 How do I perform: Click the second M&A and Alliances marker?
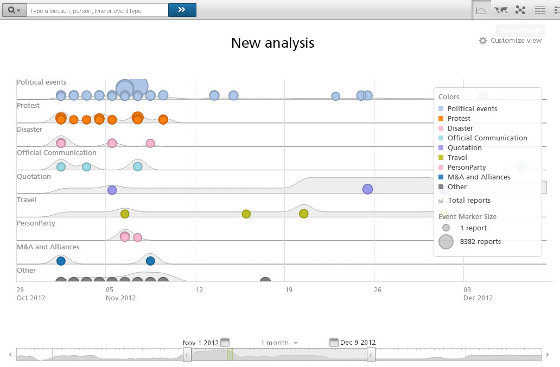coord(150,261)
